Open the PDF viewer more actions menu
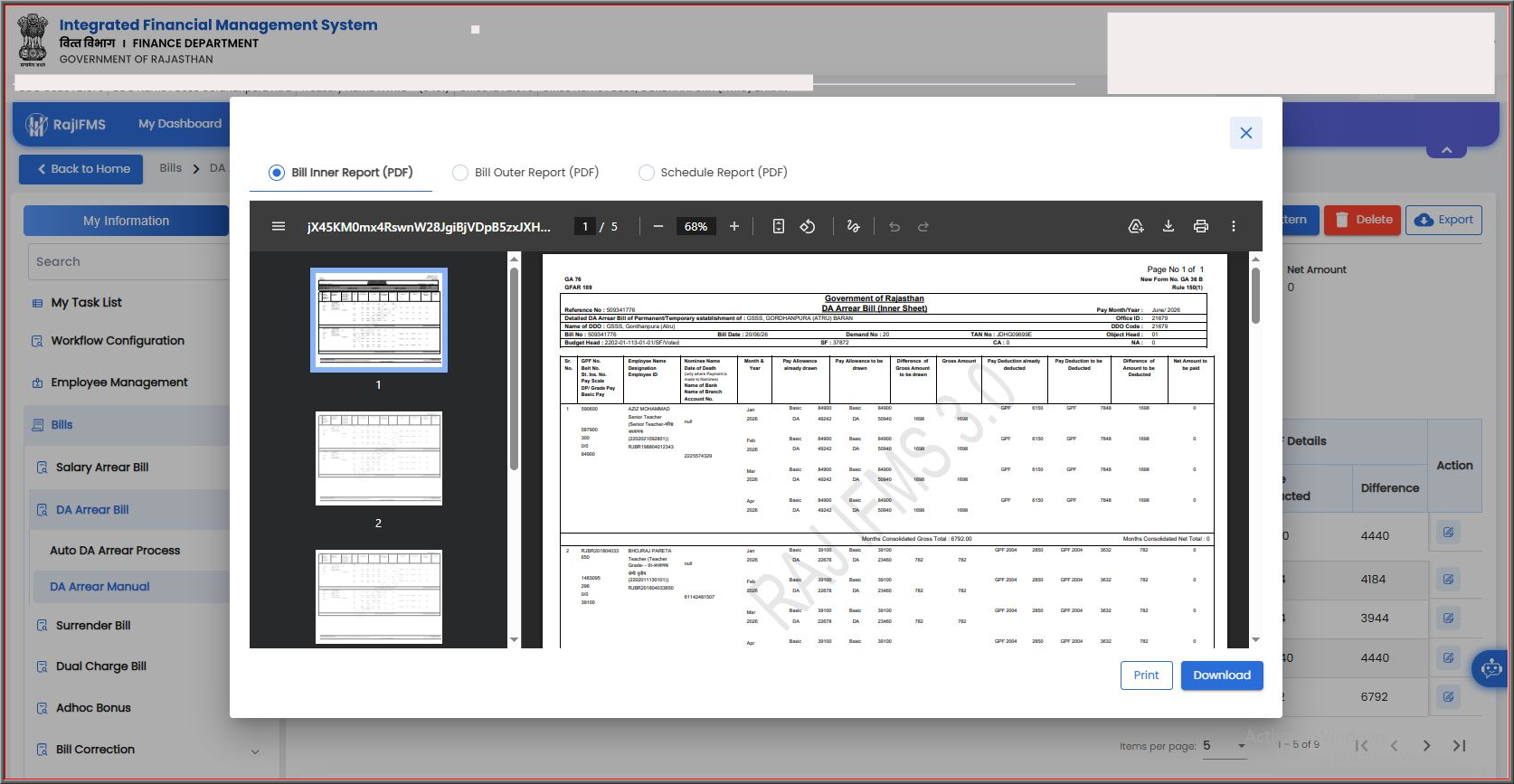 click(x=1234, y=226)
